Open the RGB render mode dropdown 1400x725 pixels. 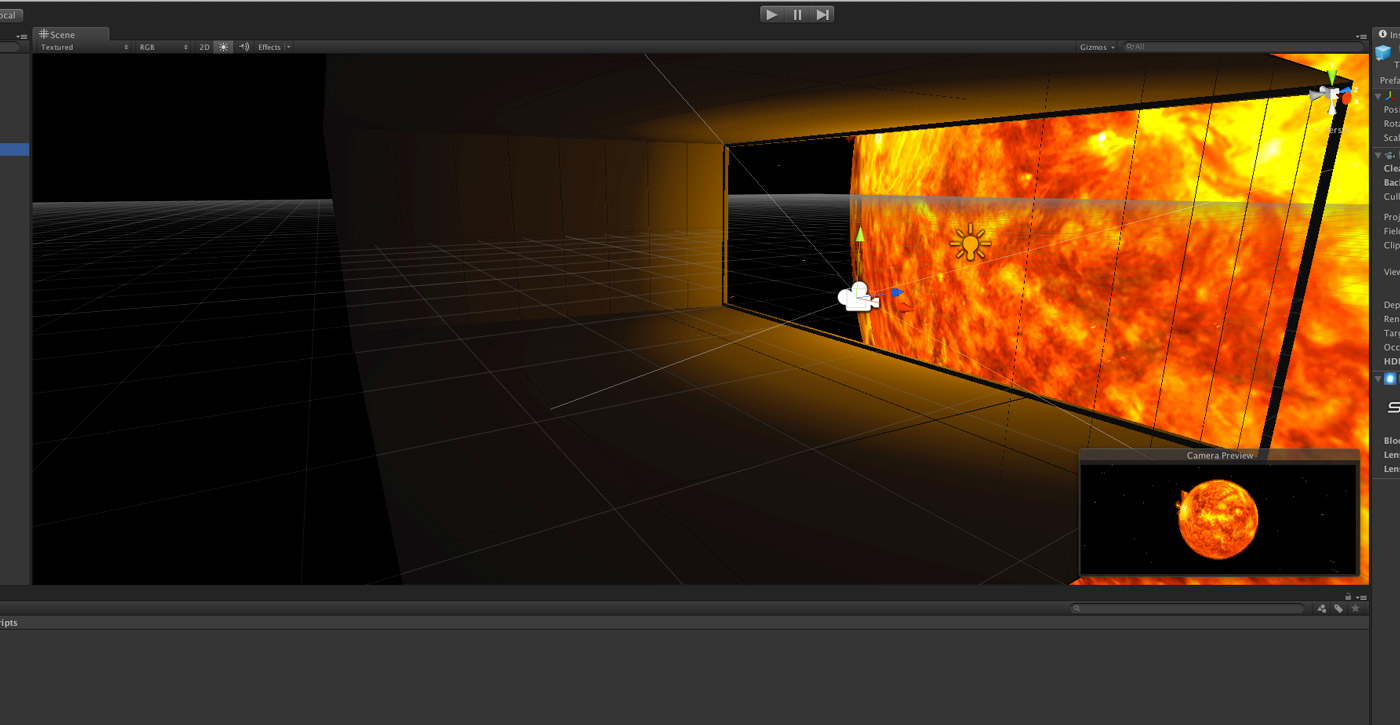[163, 47]
